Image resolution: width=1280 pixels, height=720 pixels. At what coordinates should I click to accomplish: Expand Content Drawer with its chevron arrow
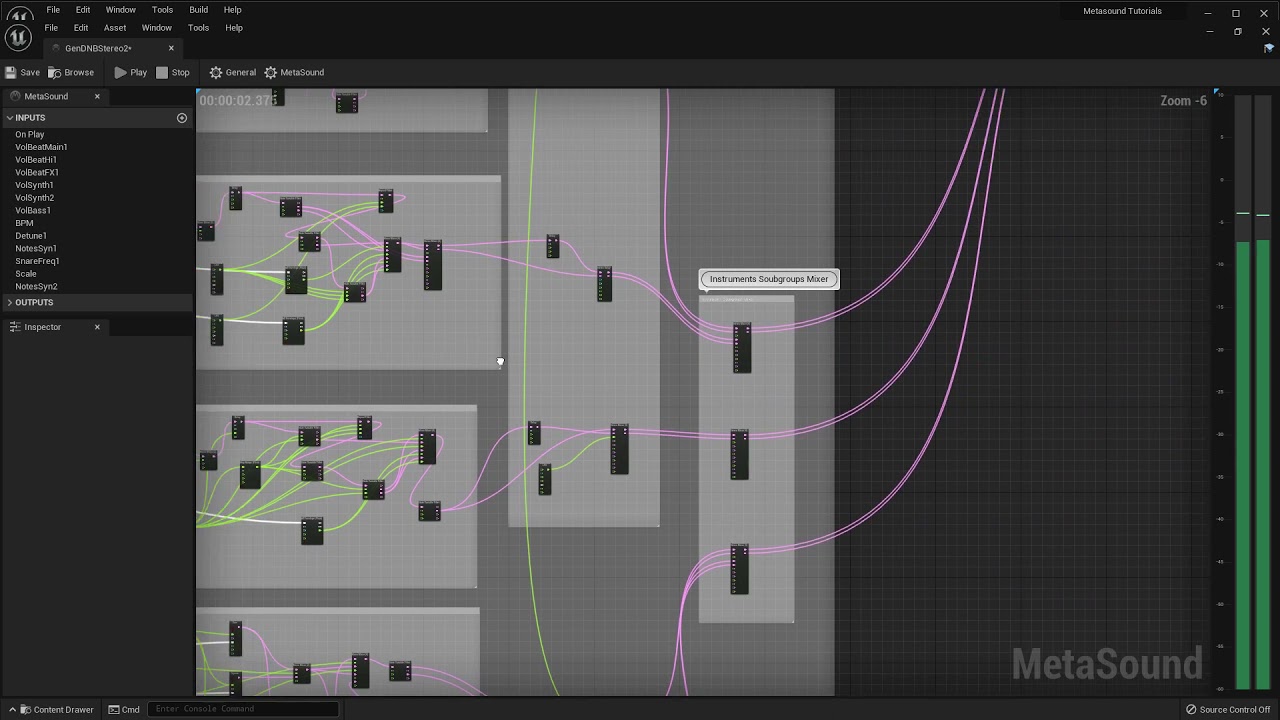click(x=13, y=710)
